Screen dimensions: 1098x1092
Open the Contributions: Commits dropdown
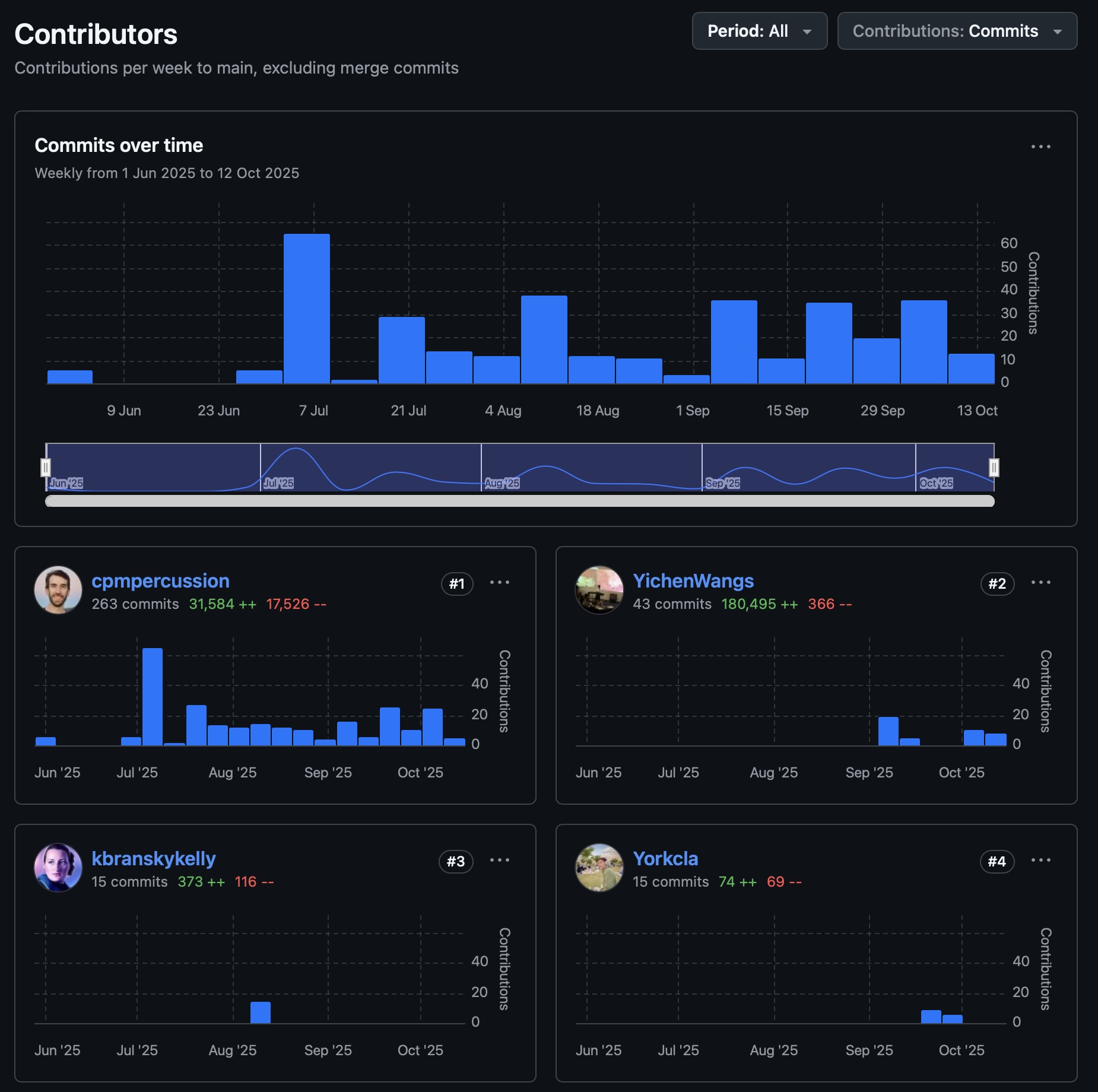pyautogui.click(x=956, y=31)
